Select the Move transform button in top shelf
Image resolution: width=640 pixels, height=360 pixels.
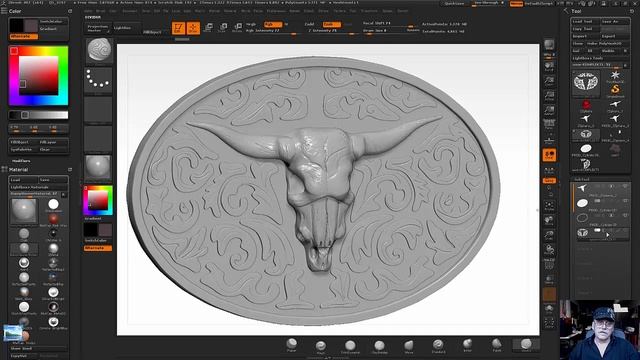pos(208,28)
